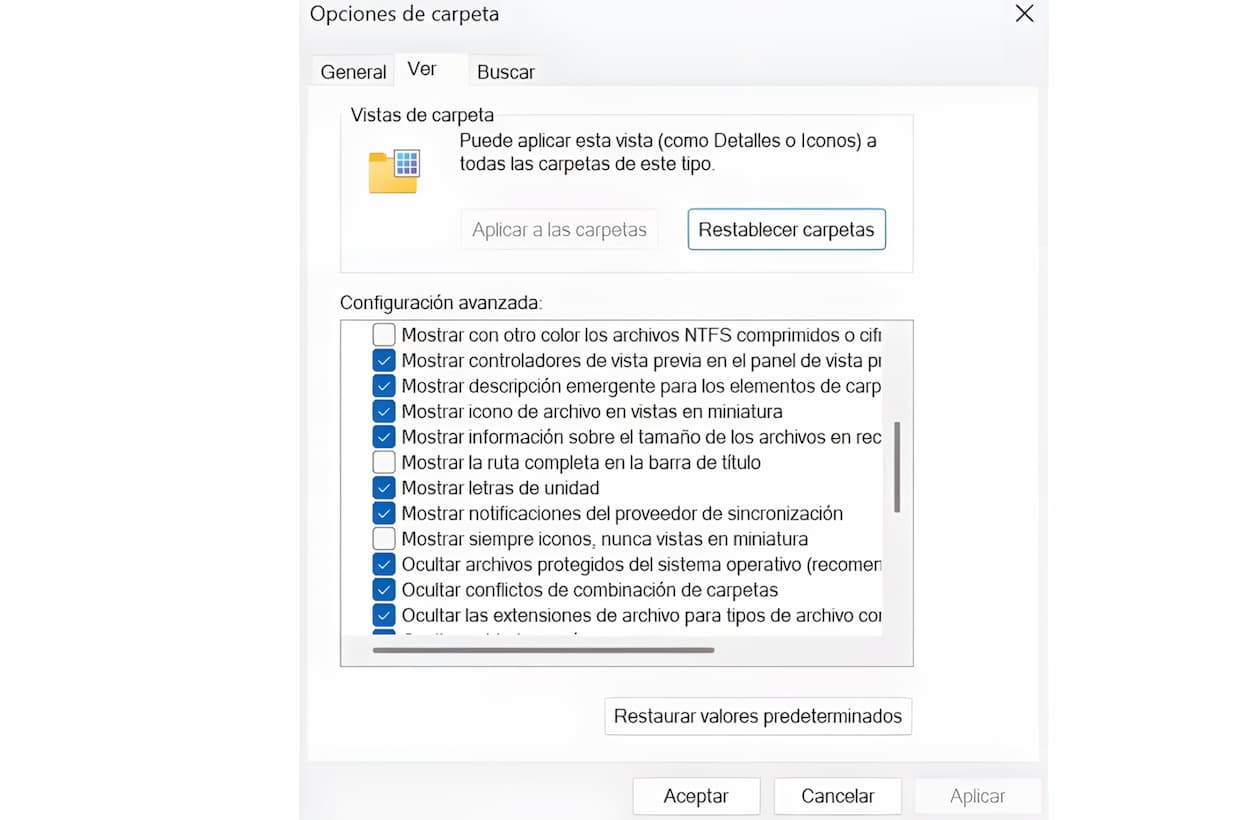Click the folder views icon
1250x820 pixels.
point(394,171)
